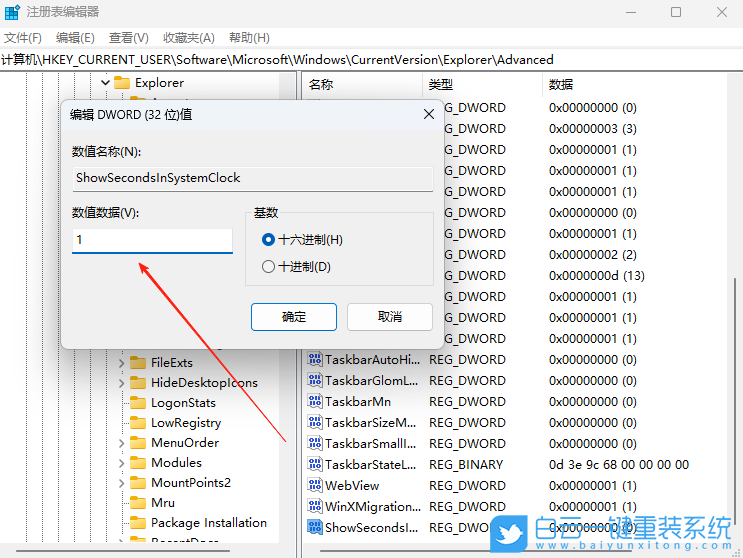Expand the MountPoints2 tree node
This screenshot has height=558, width=743.
tap(121, 483)
